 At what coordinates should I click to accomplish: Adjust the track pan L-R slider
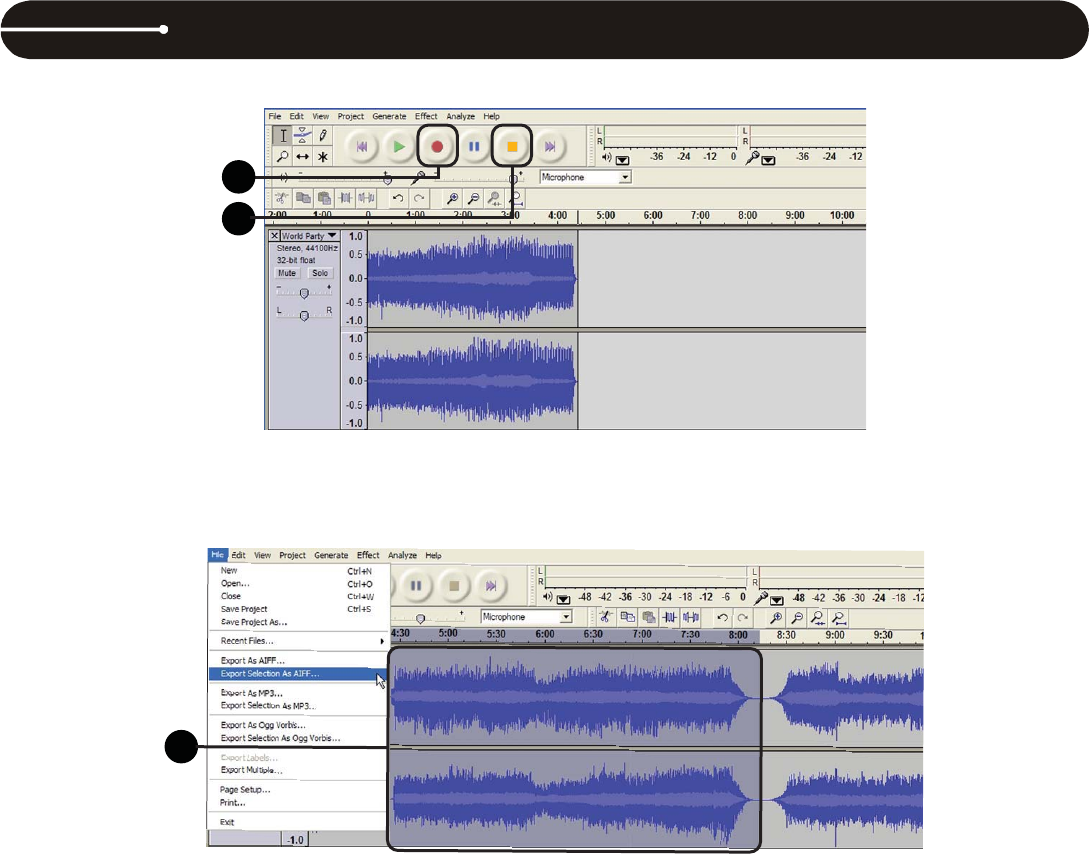click(305, 315)
